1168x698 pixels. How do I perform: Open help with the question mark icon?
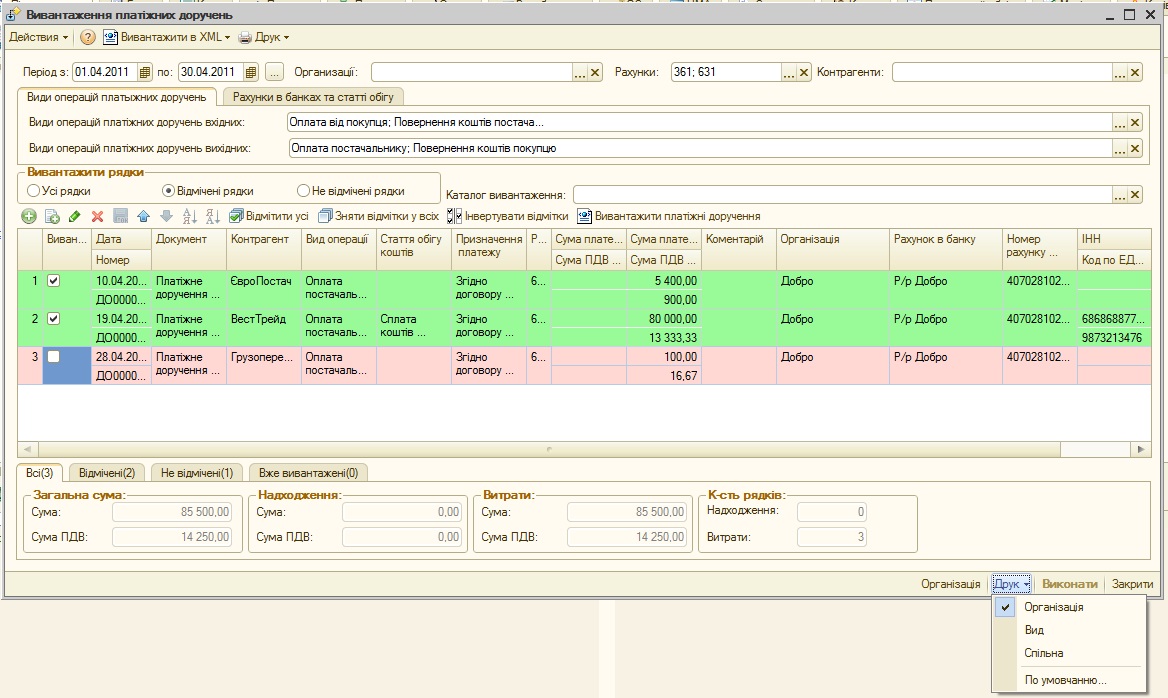(88, 37)
